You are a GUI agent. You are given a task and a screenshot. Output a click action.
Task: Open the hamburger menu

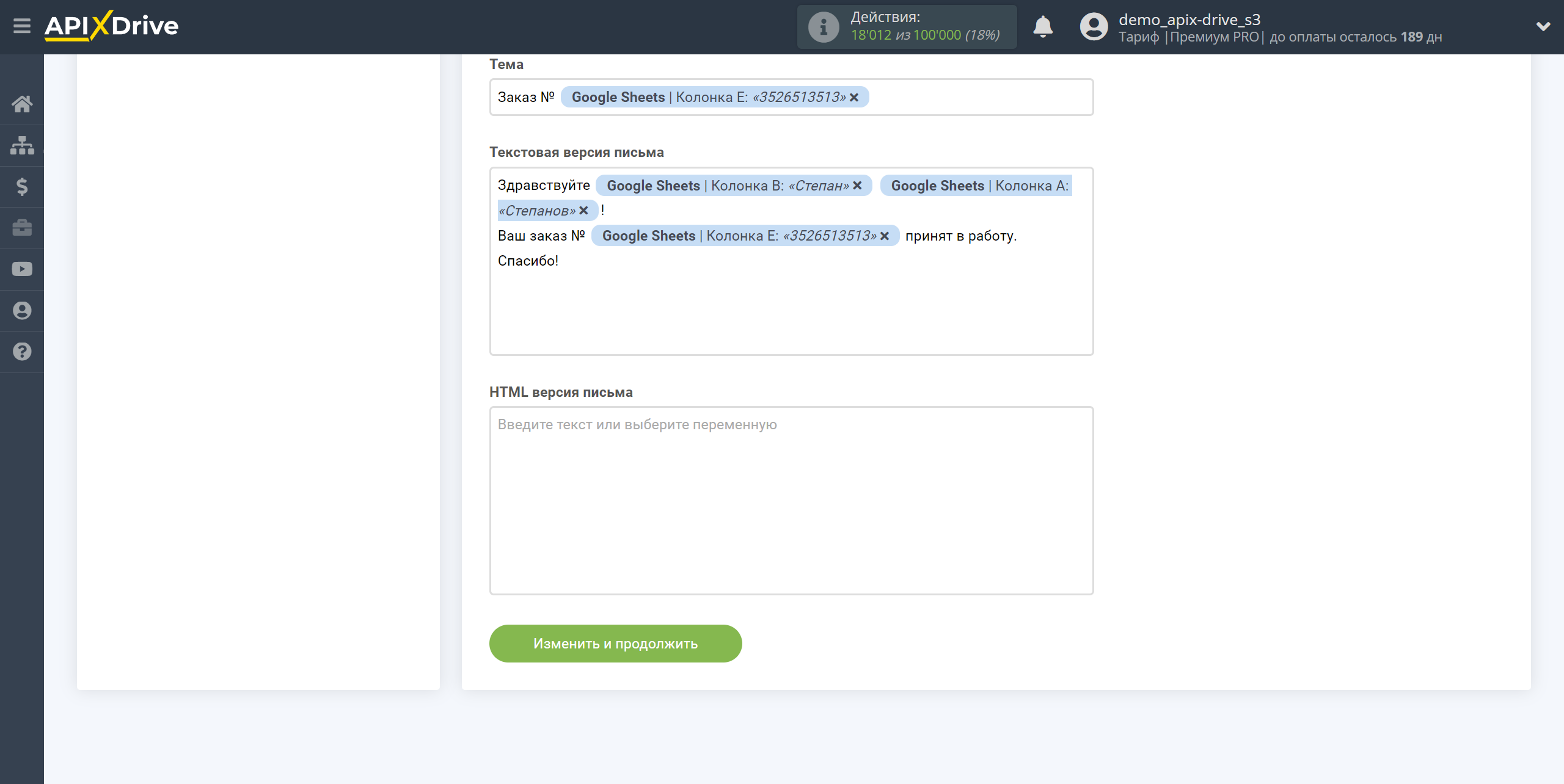tap(22, 26)
